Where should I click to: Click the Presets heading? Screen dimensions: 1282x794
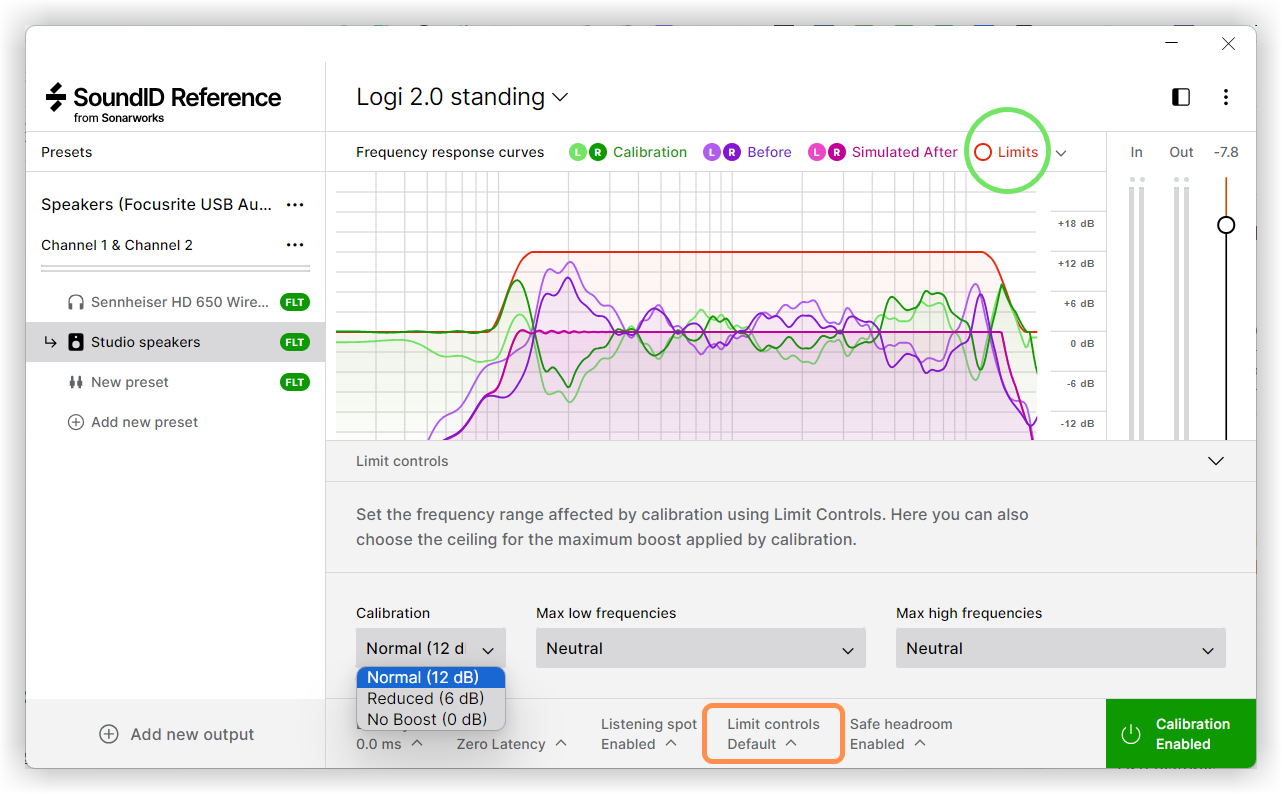pos(66,152)
